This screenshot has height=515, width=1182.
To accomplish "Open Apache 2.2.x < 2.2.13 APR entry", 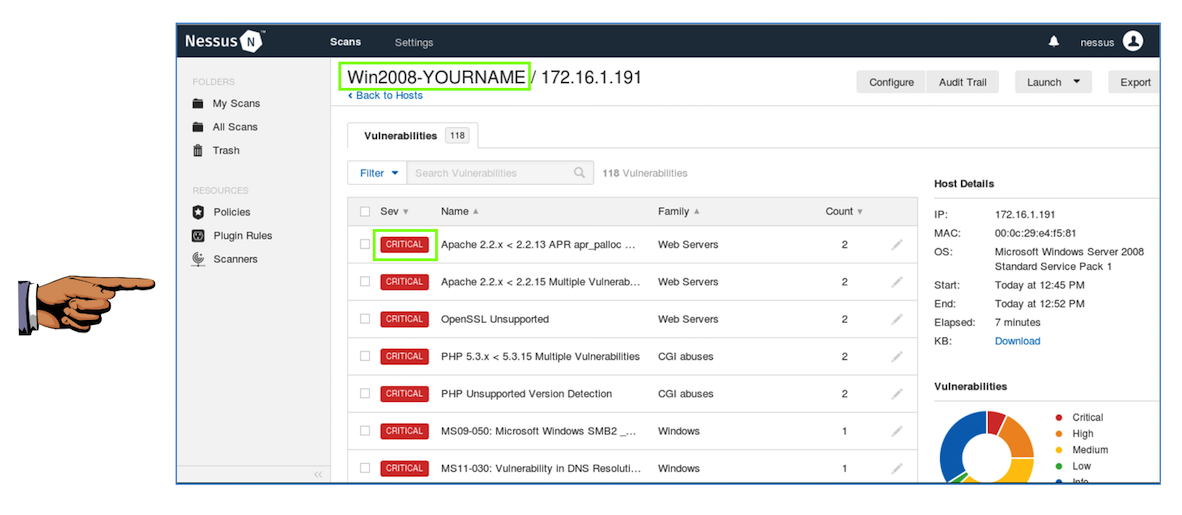I will (x=539, y=244).
